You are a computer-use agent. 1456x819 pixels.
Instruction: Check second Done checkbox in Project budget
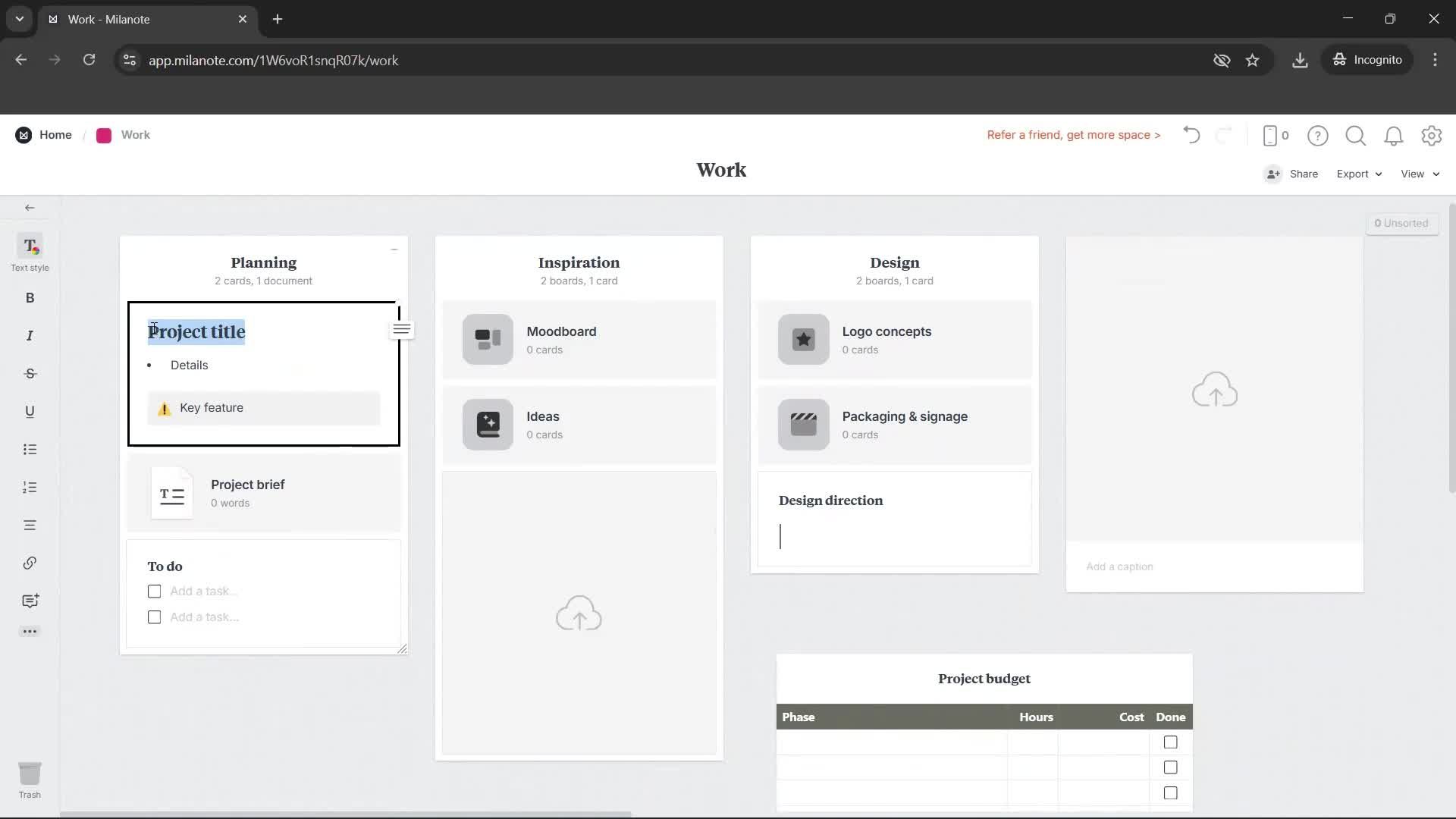[1170, 767]
